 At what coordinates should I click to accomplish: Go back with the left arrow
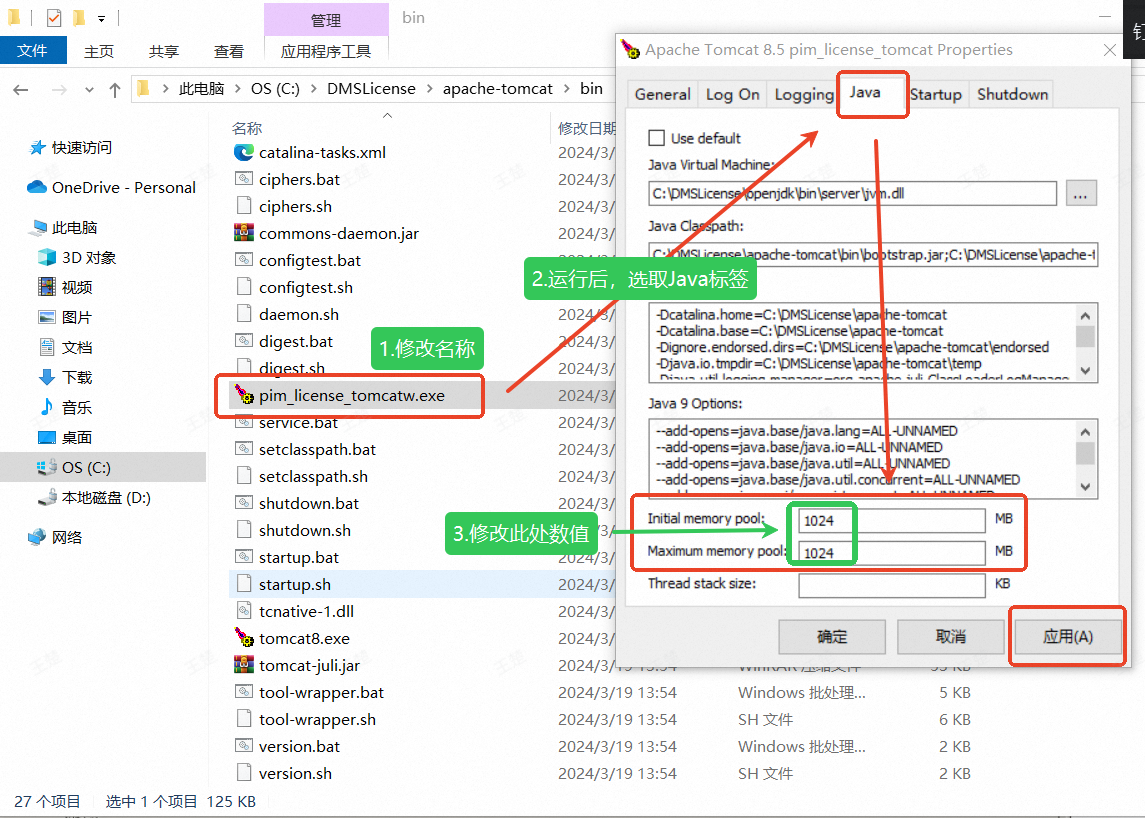[20, 90]
